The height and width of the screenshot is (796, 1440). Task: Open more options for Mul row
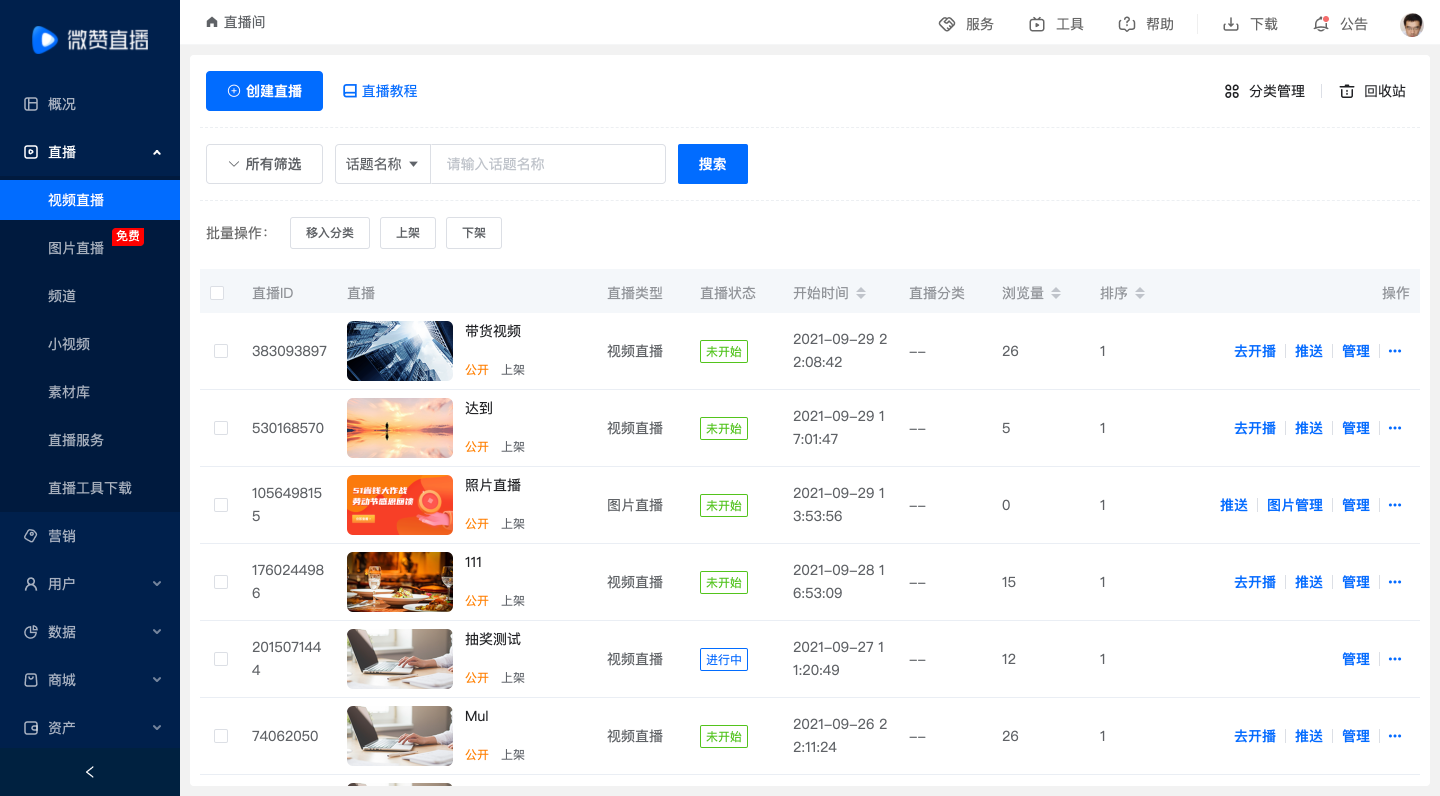click(1395, 736)
